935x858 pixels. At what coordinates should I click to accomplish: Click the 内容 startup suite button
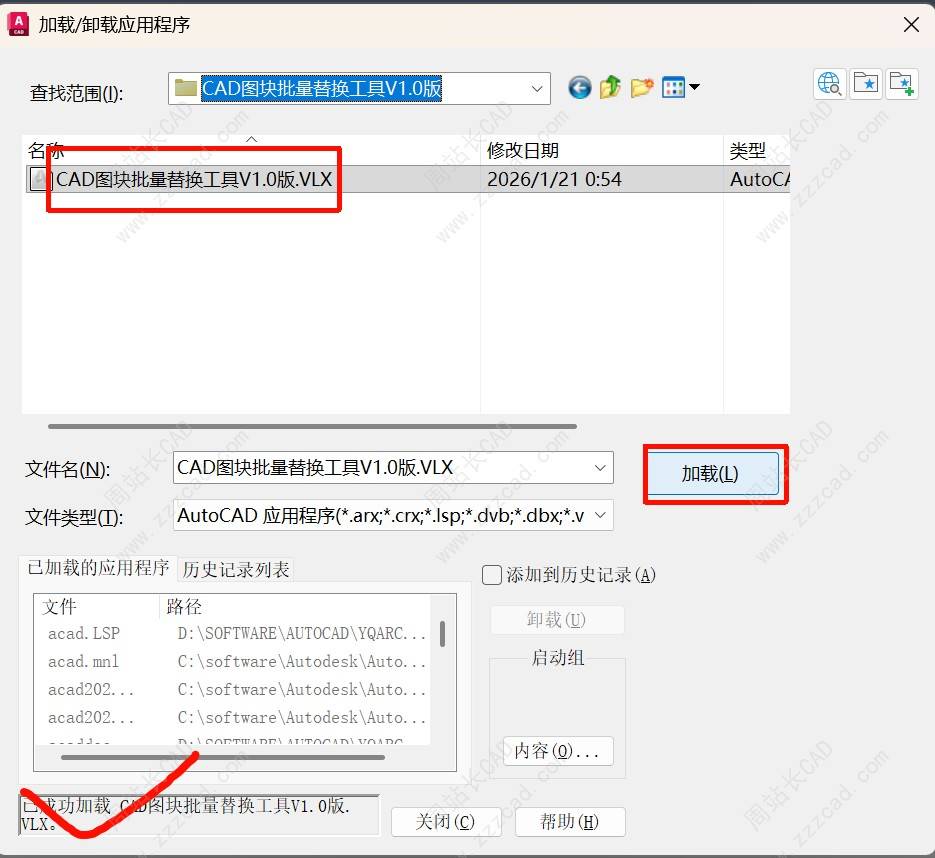pos(557,751)
